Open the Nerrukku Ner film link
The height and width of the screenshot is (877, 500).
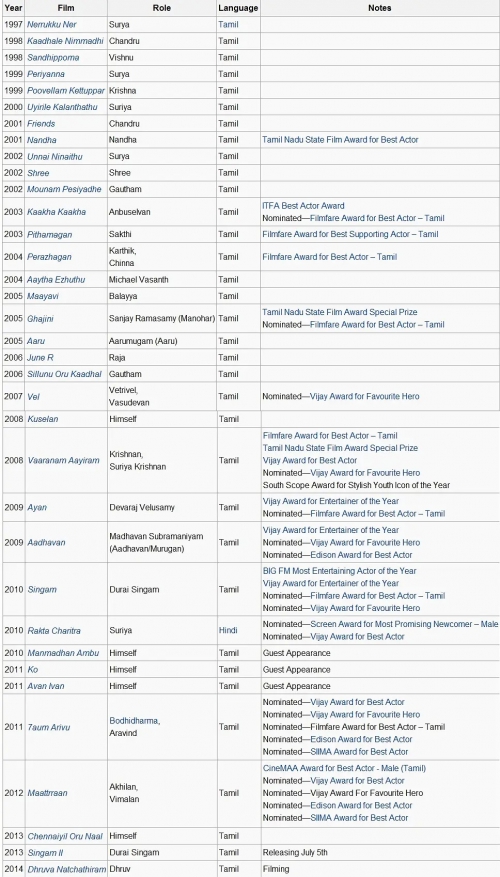(x=52, y=25)
